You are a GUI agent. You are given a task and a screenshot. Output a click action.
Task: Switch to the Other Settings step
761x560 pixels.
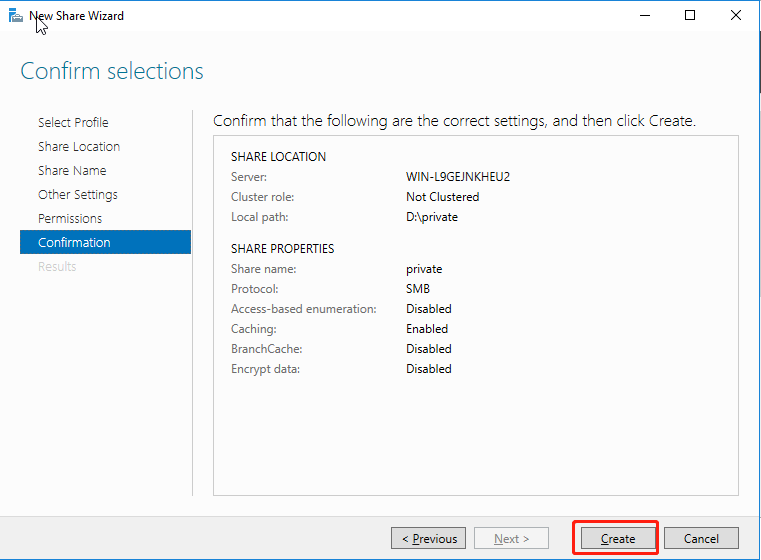pos(78,194)
